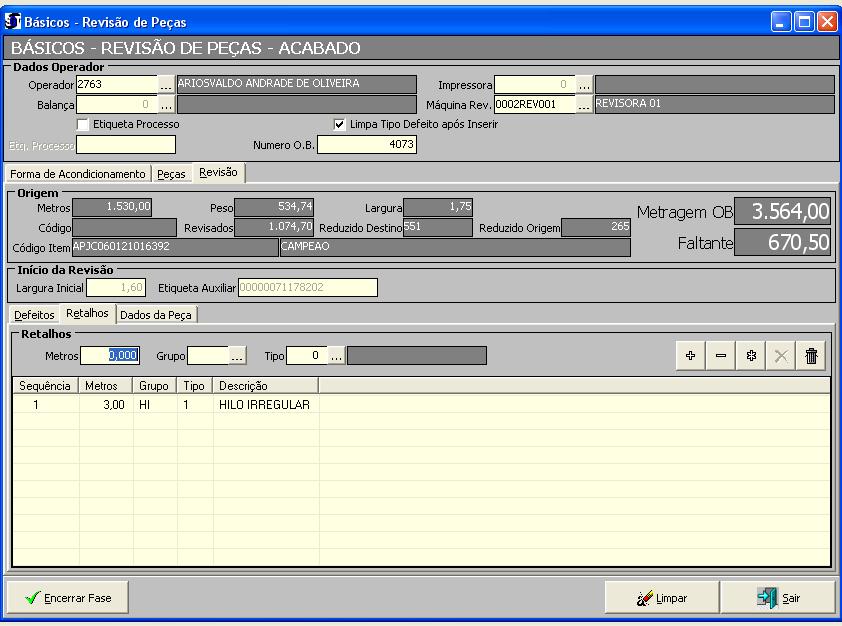
Task: Open the Grupo lookup in Retalhos
Action: point(237,356)
